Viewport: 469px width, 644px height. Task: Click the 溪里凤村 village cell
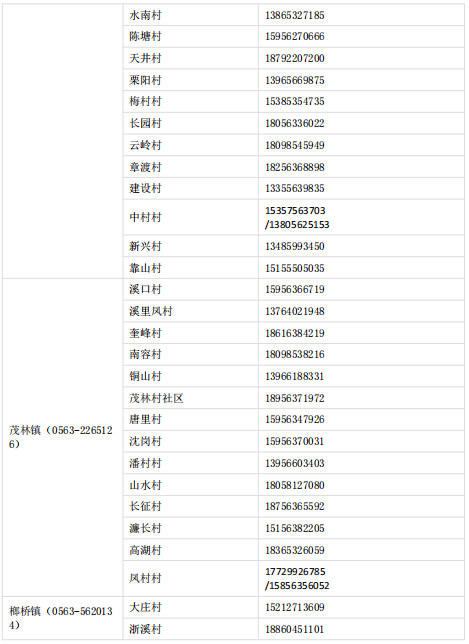pos(191,311)
